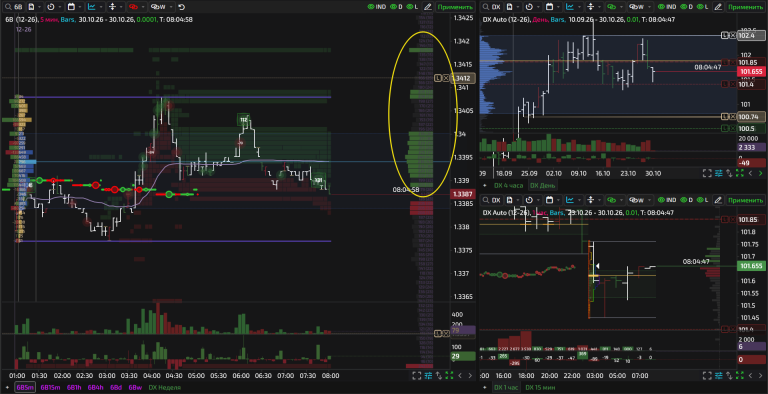Click the W link-group icon in the 6B chart
768x394 pixels.
[158, 7]
